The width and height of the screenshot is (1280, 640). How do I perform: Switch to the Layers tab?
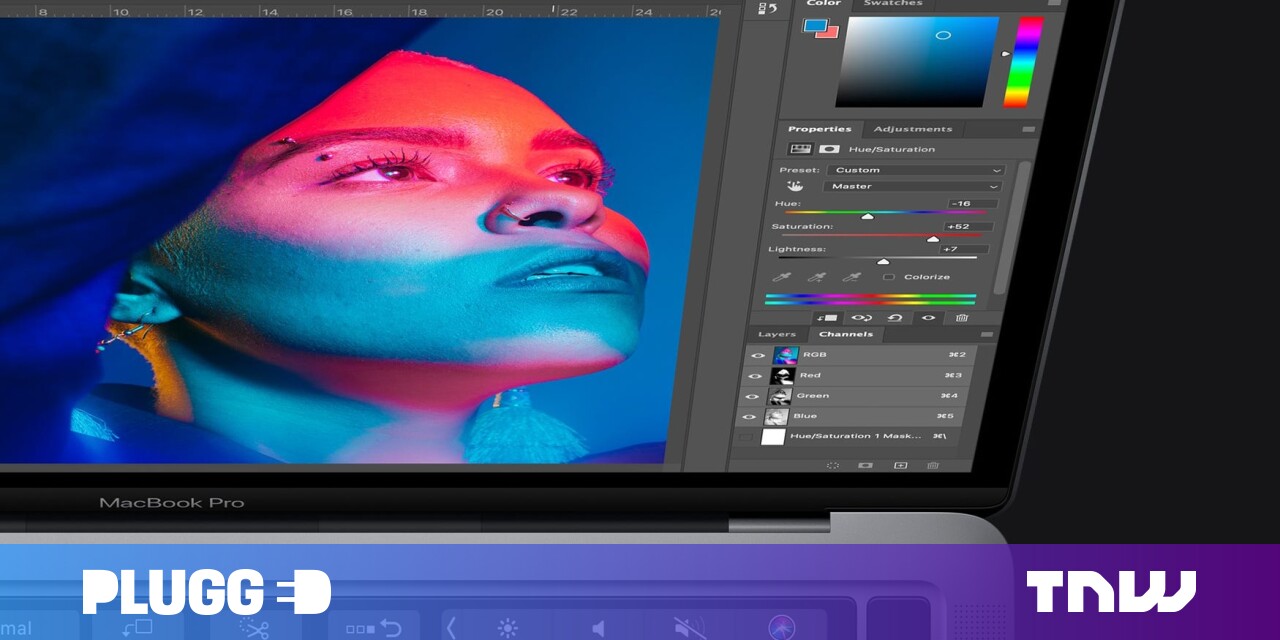coord(777,334)
